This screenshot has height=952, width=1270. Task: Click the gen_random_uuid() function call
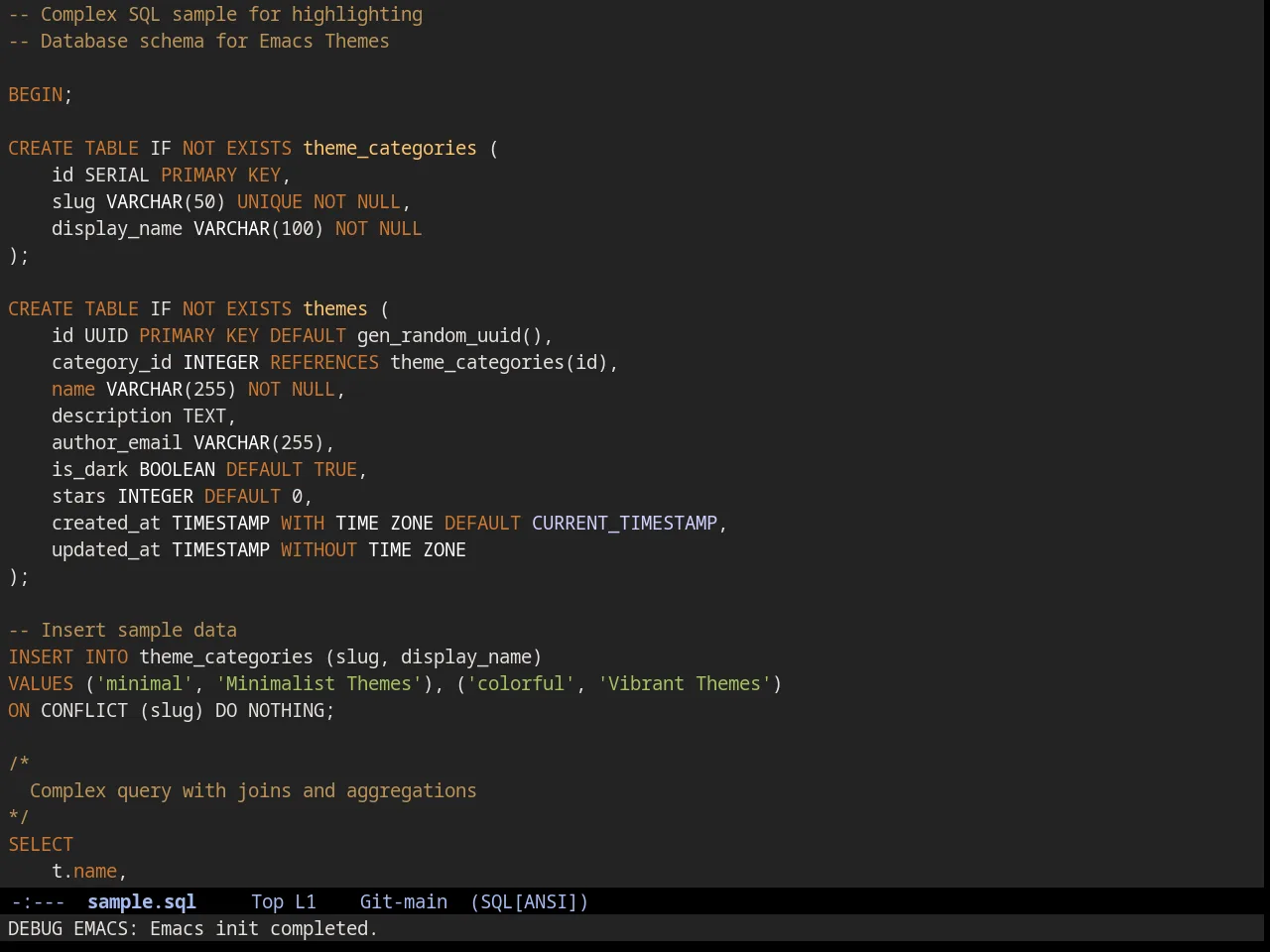click(x=449, y=335)
